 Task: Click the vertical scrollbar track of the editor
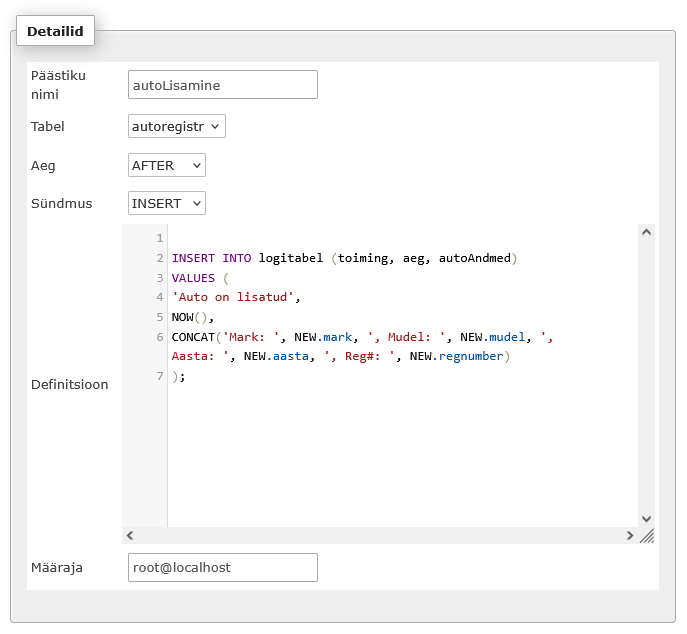point(646,375)
